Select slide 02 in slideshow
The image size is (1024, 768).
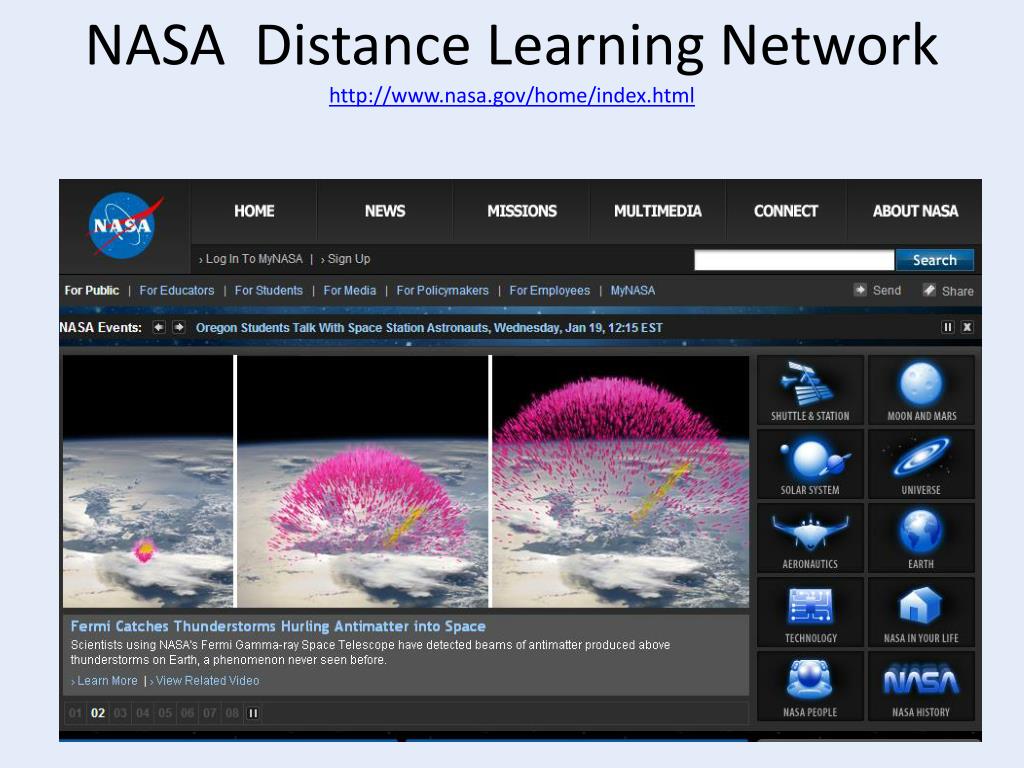[98, 713]
